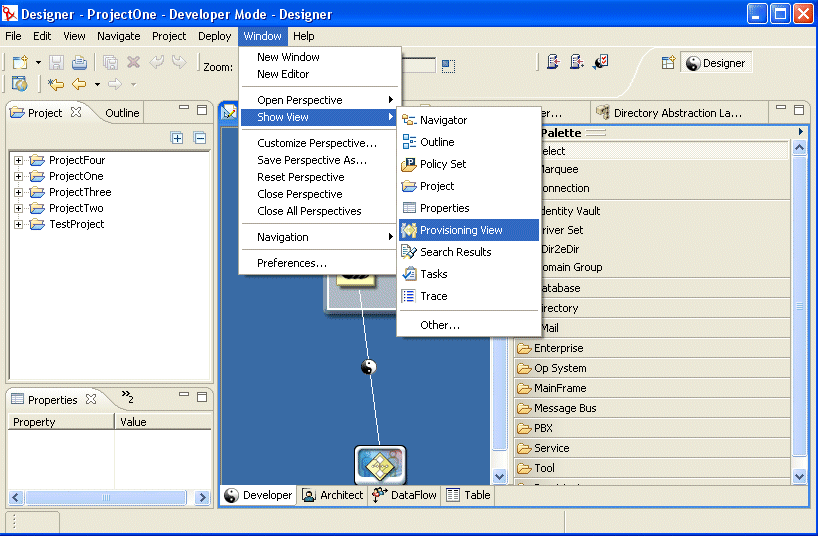
Task: Choose Provisioning View from the submenu
Action: [461, 230]
